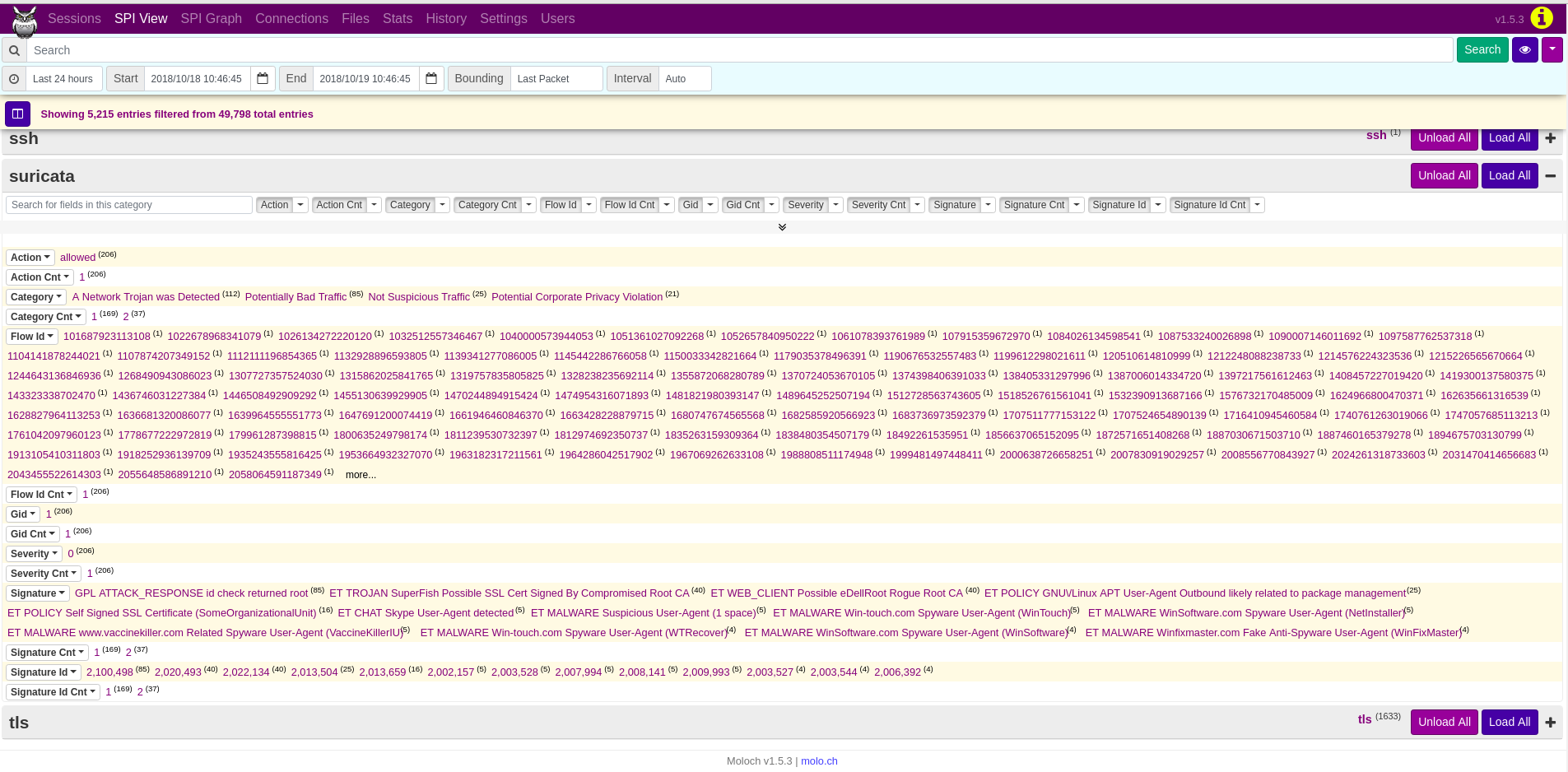Open the Settings tab
The image size is (1568, 772).
click(504, 18)
